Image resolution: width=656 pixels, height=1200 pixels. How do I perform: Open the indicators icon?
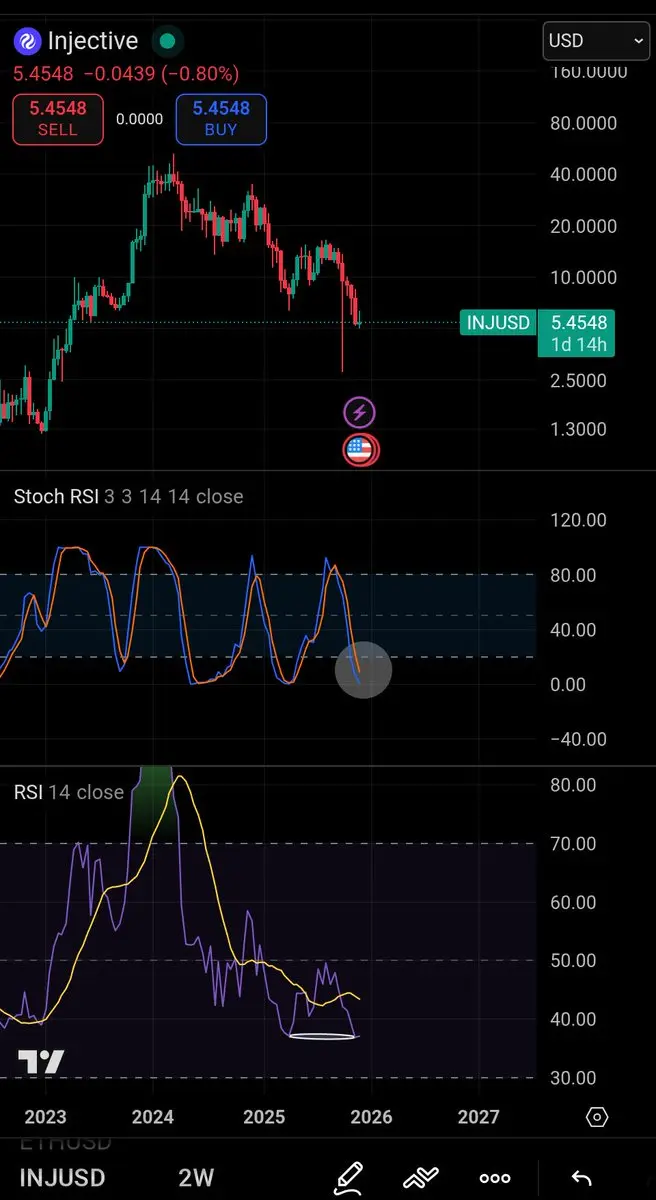coord(422,1177)
